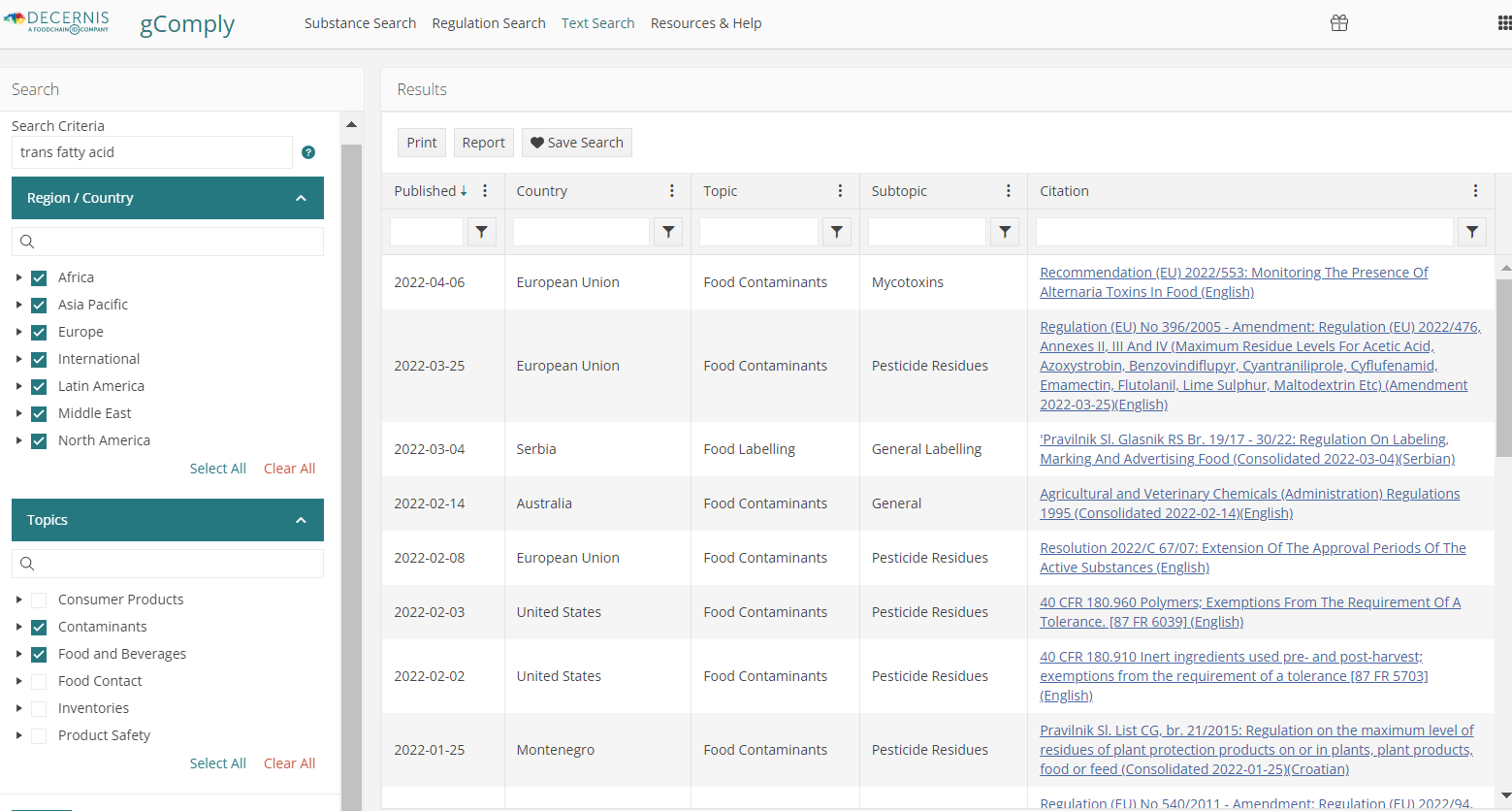Check the Consumer Products topic checkbox

coord(39,600)
